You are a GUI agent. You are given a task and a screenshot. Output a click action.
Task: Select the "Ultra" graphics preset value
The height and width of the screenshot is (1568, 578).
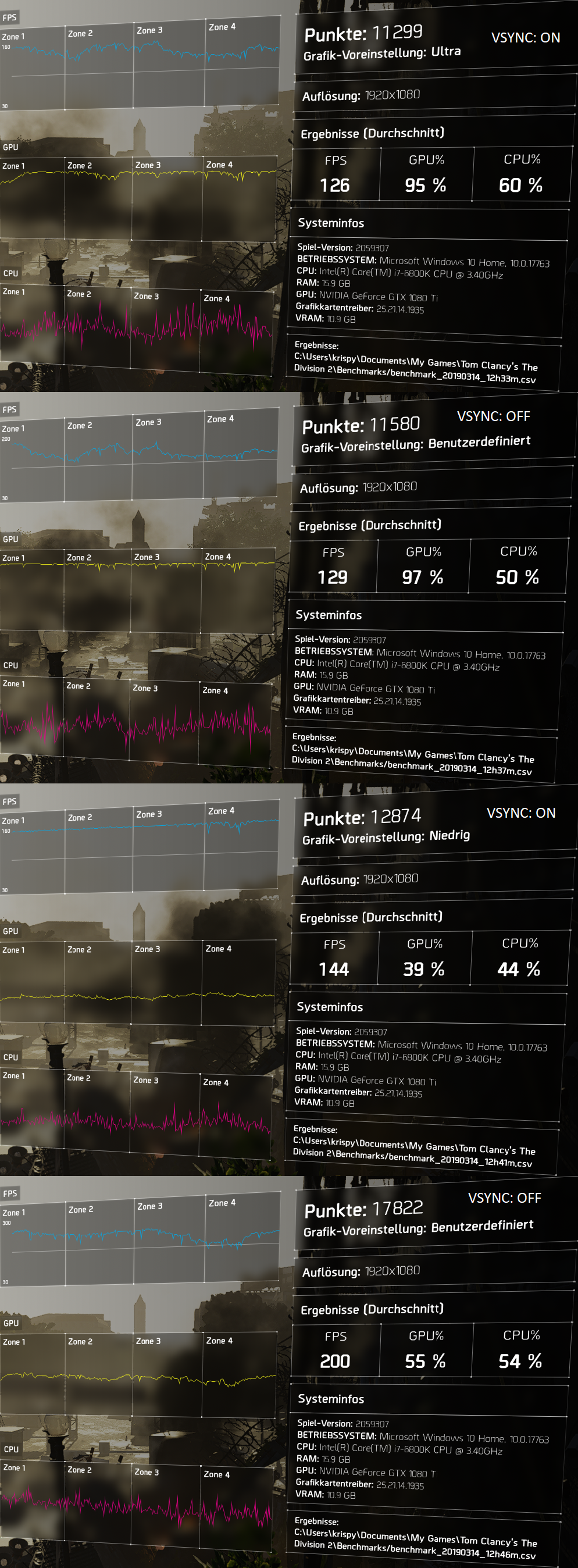(x=445, y=52)
